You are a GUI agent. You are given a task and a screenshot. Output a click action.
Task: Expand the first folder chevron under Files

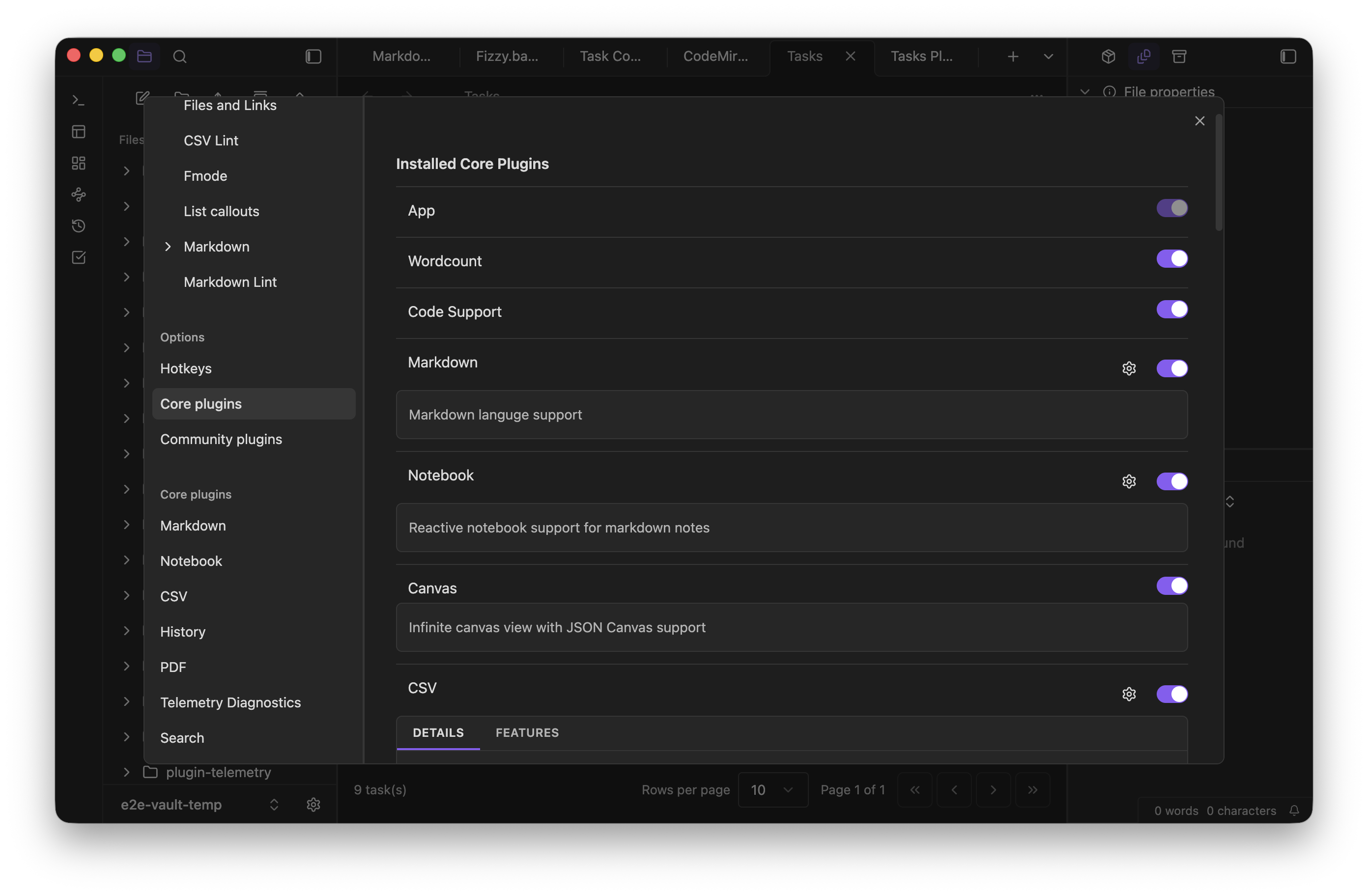tap(126, 170)
